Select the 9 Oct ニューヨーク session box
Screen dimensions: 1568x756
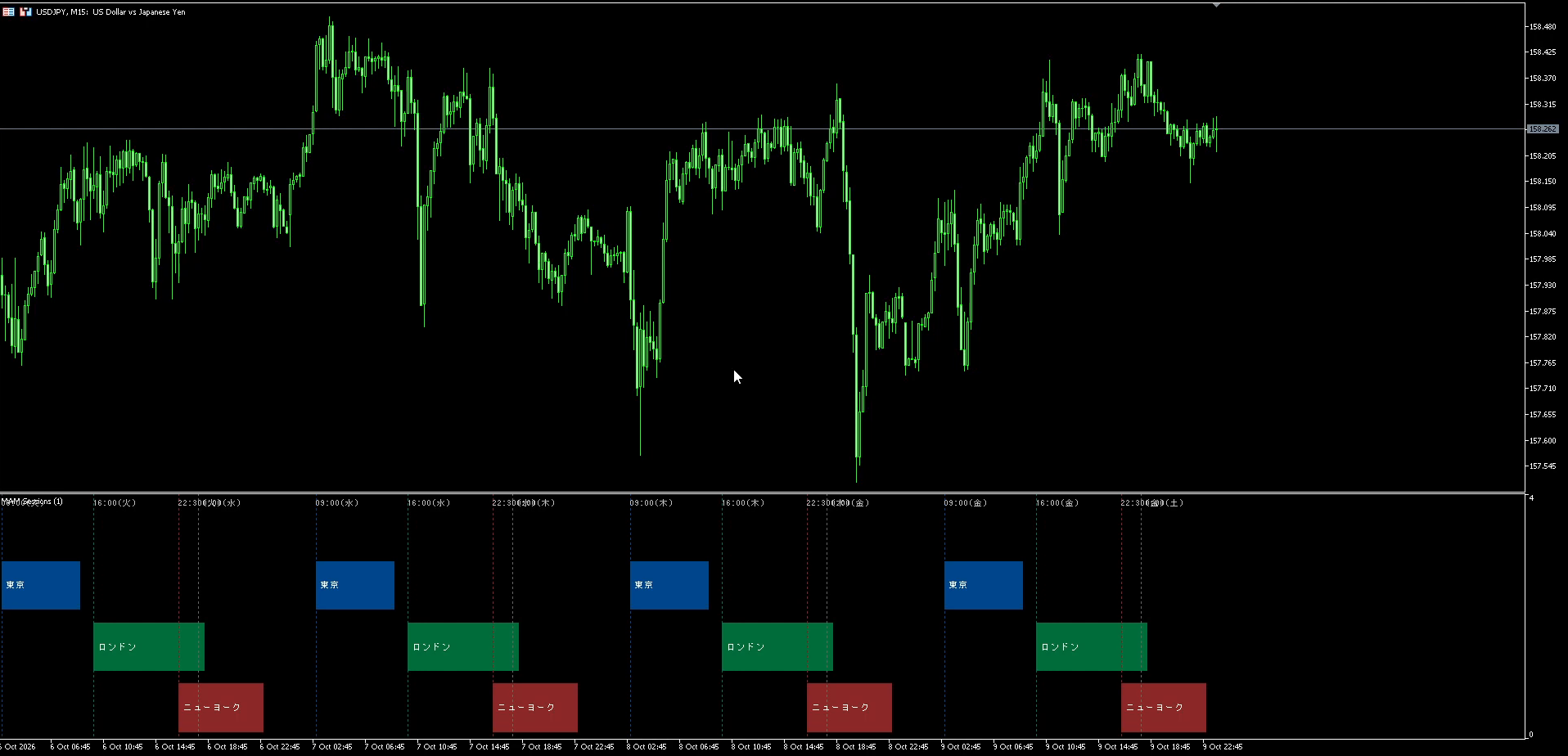(1164, 708)
